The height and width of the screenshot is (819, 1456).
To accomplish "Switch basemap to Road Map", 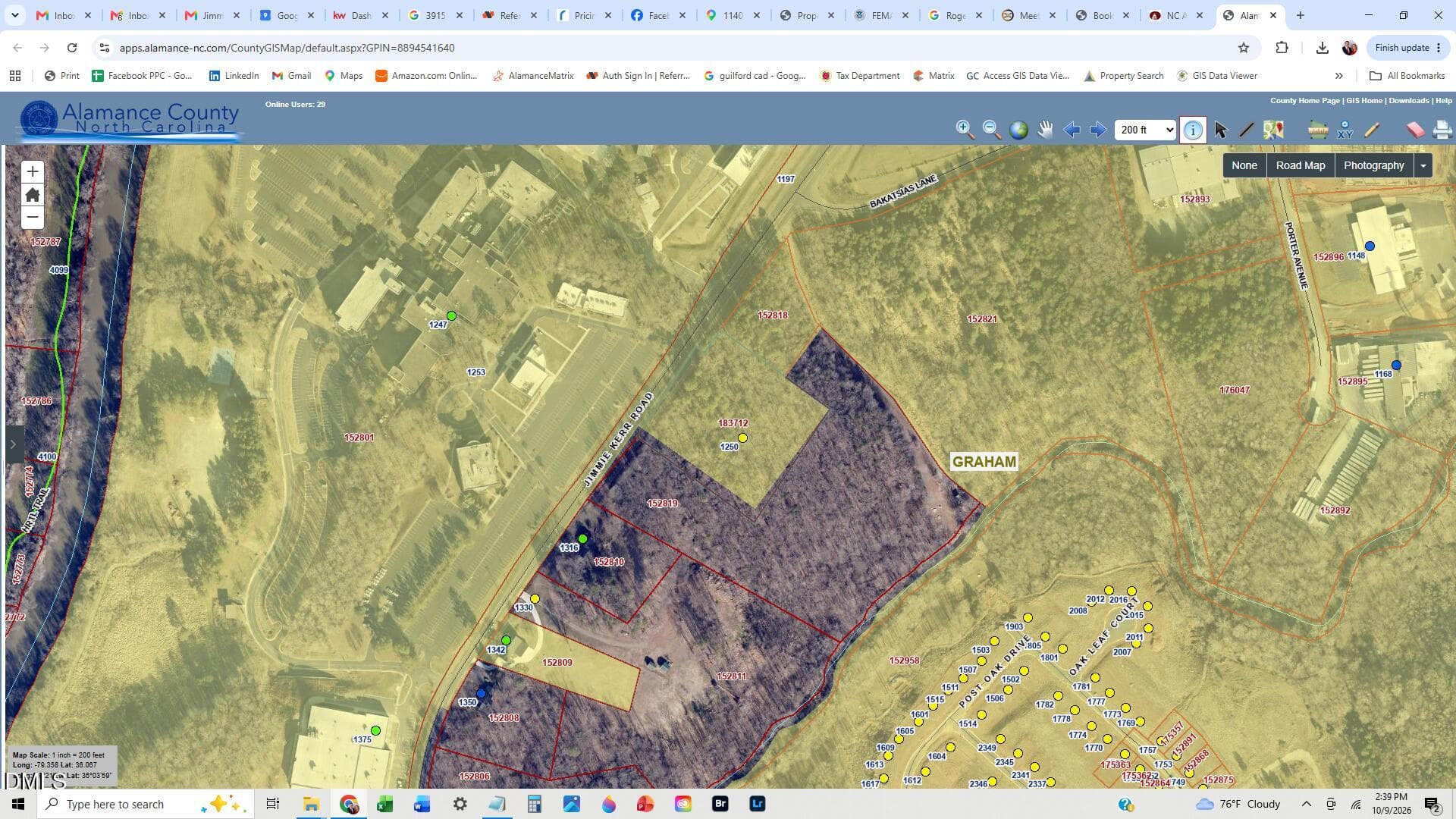I will [x=1301, y=165].
